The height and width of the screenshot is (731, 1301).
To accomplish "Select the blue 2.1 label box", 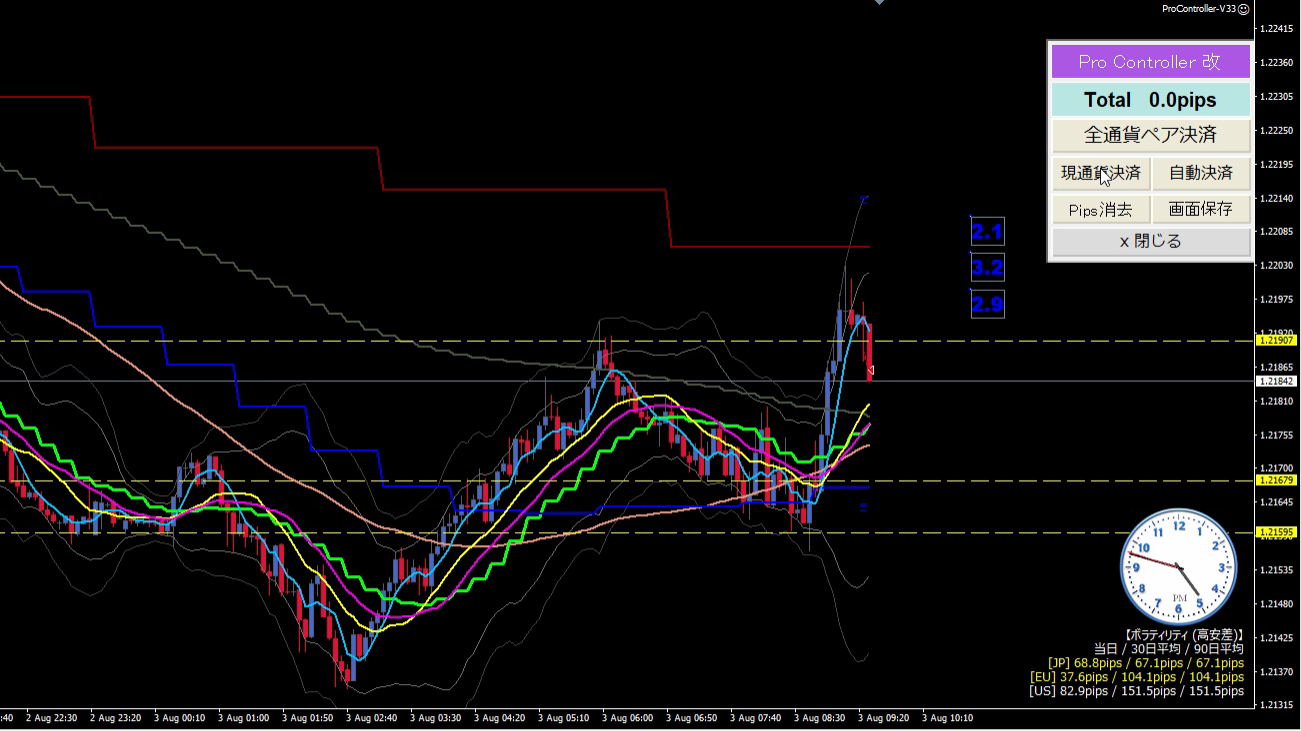I will click(x=987, y=232).
